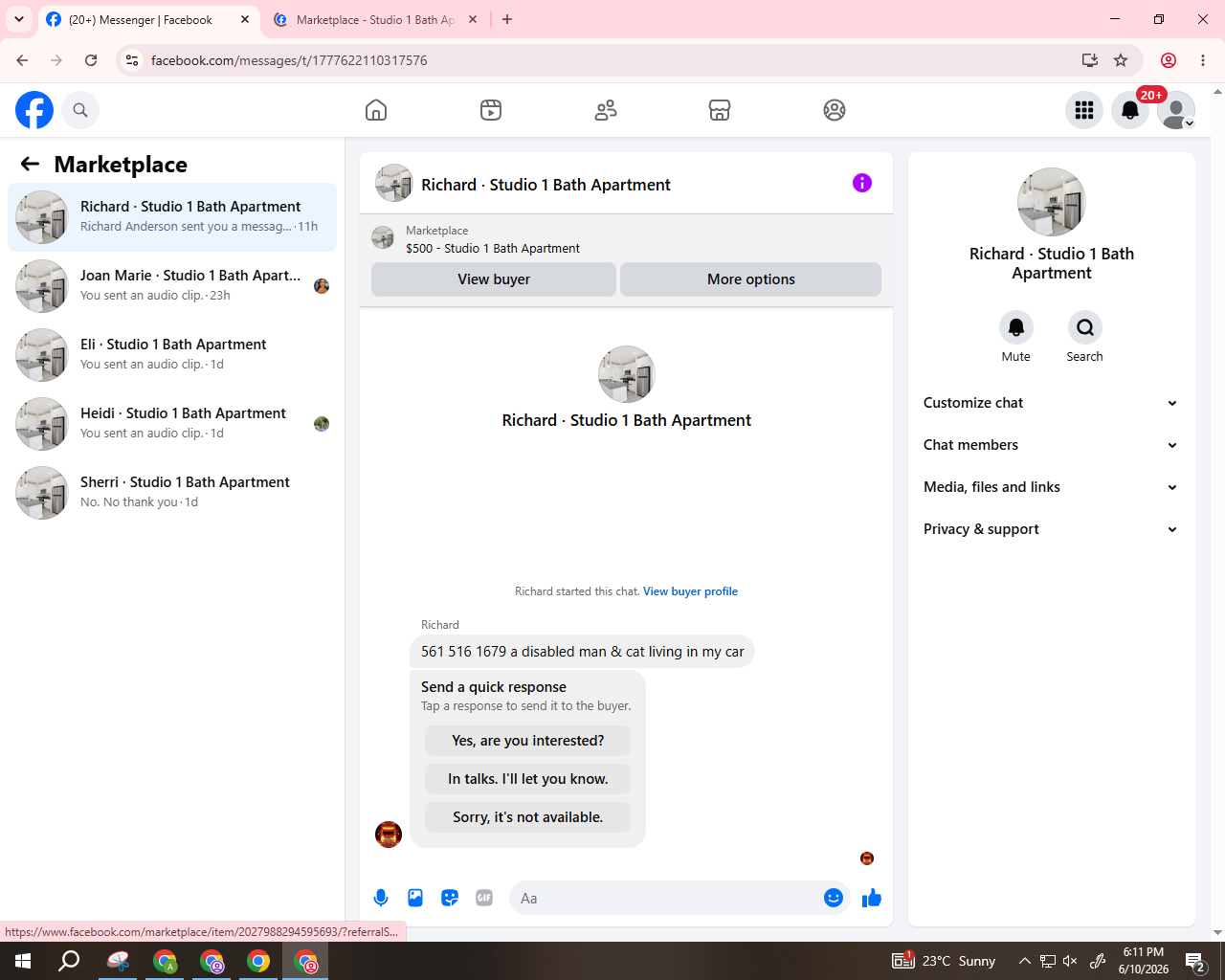Open the weather widget showing 23°C Sunny
This screenshot has height=980, width=1225.
point(944,961)
